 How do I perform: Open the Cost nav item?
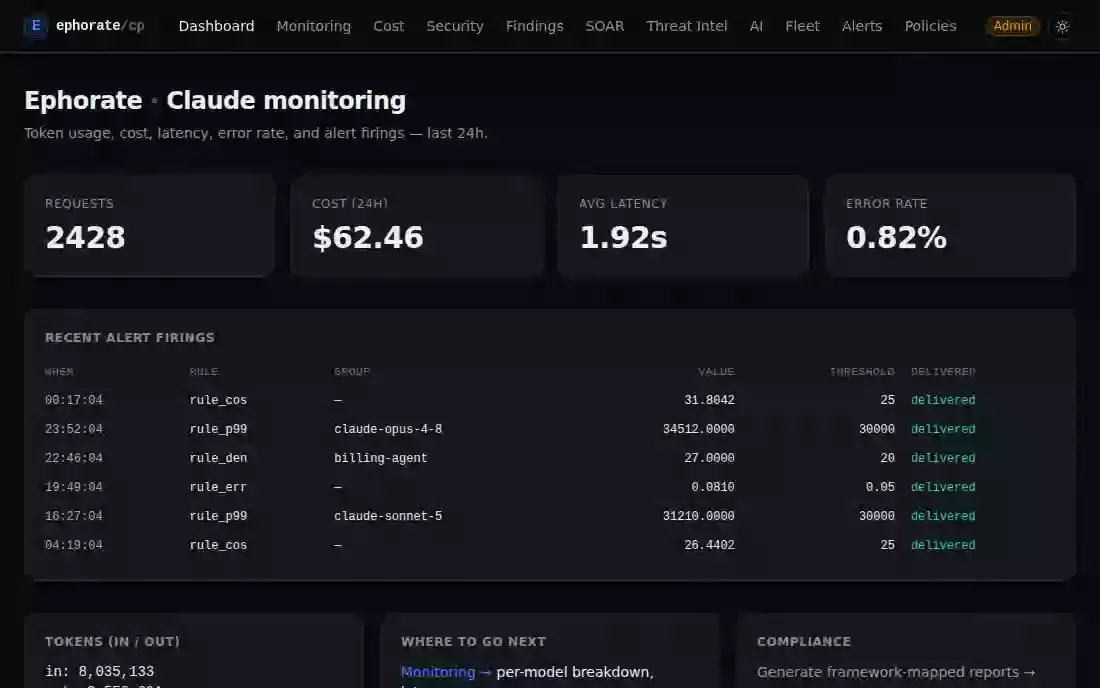click(x=389, y=26)
